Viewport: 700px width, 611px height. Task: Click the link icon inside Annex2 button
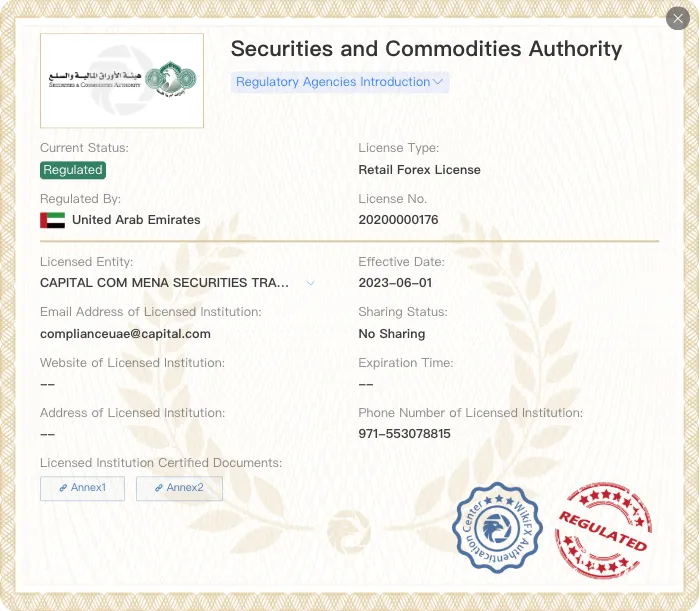tap(159, 488)
